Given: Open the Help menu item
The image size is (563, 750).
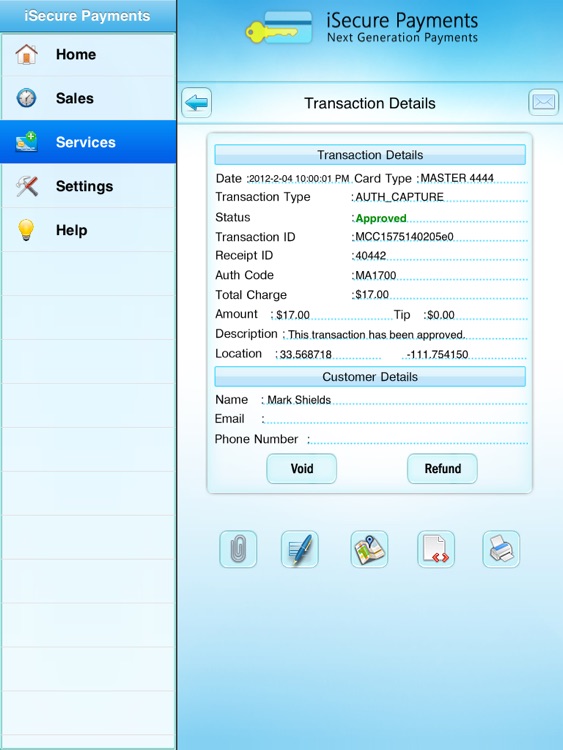Looking at the screenshot, I should (88, 230).
